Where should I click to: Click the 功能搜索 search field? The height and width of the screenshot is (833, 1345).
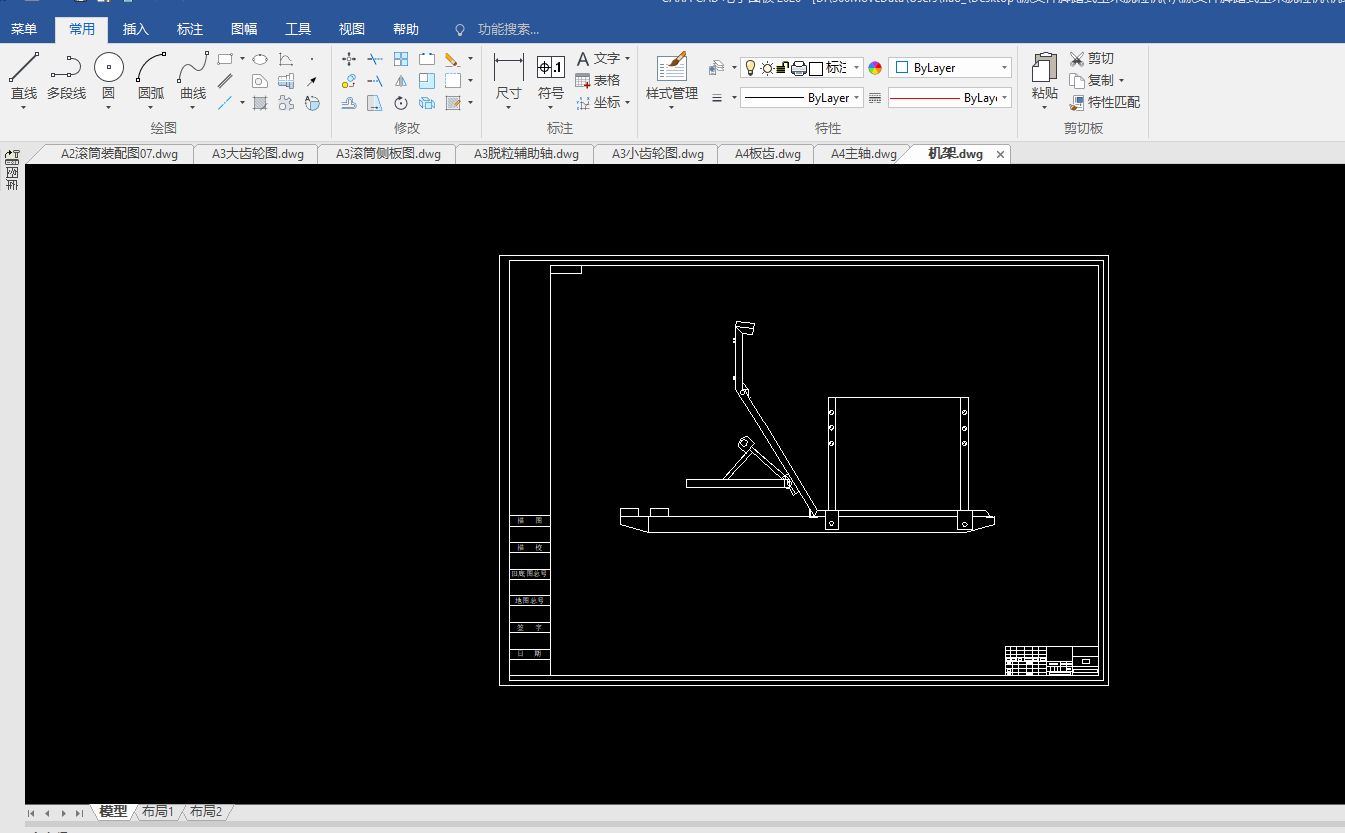[x=508, y=30]
